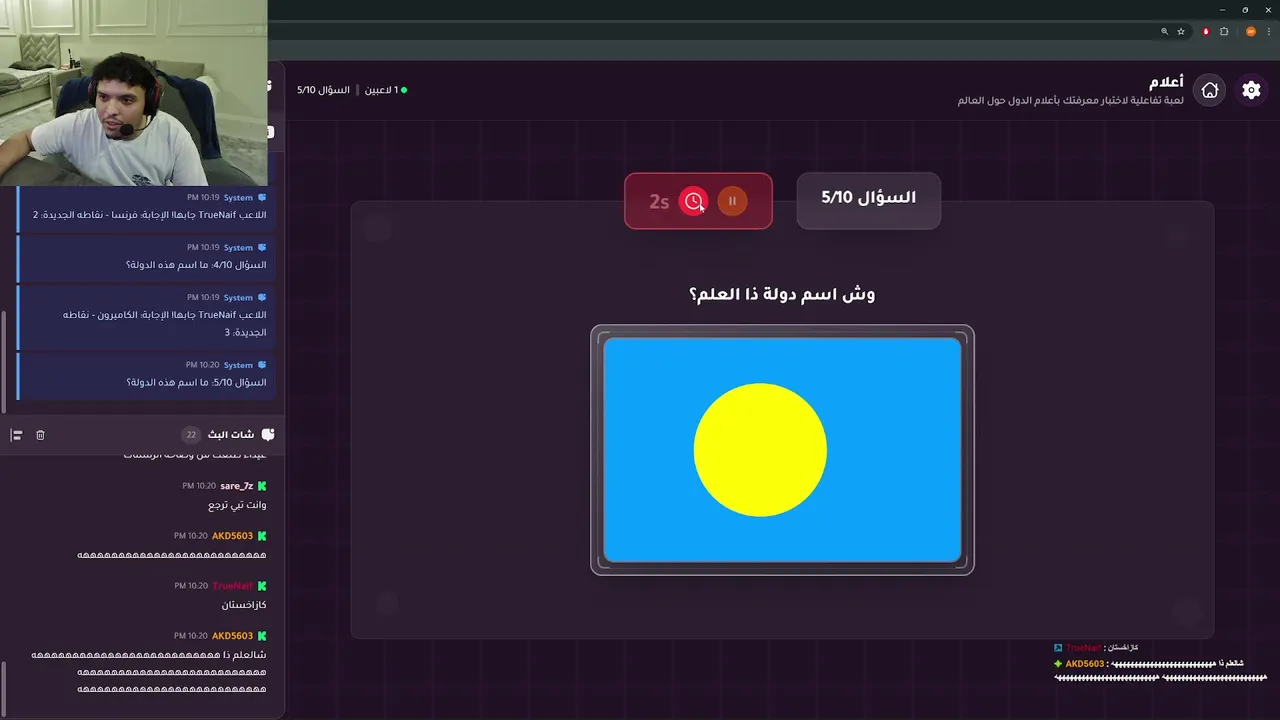
Task: Delete chat messages with trash icon
Action: coord(40,435)
